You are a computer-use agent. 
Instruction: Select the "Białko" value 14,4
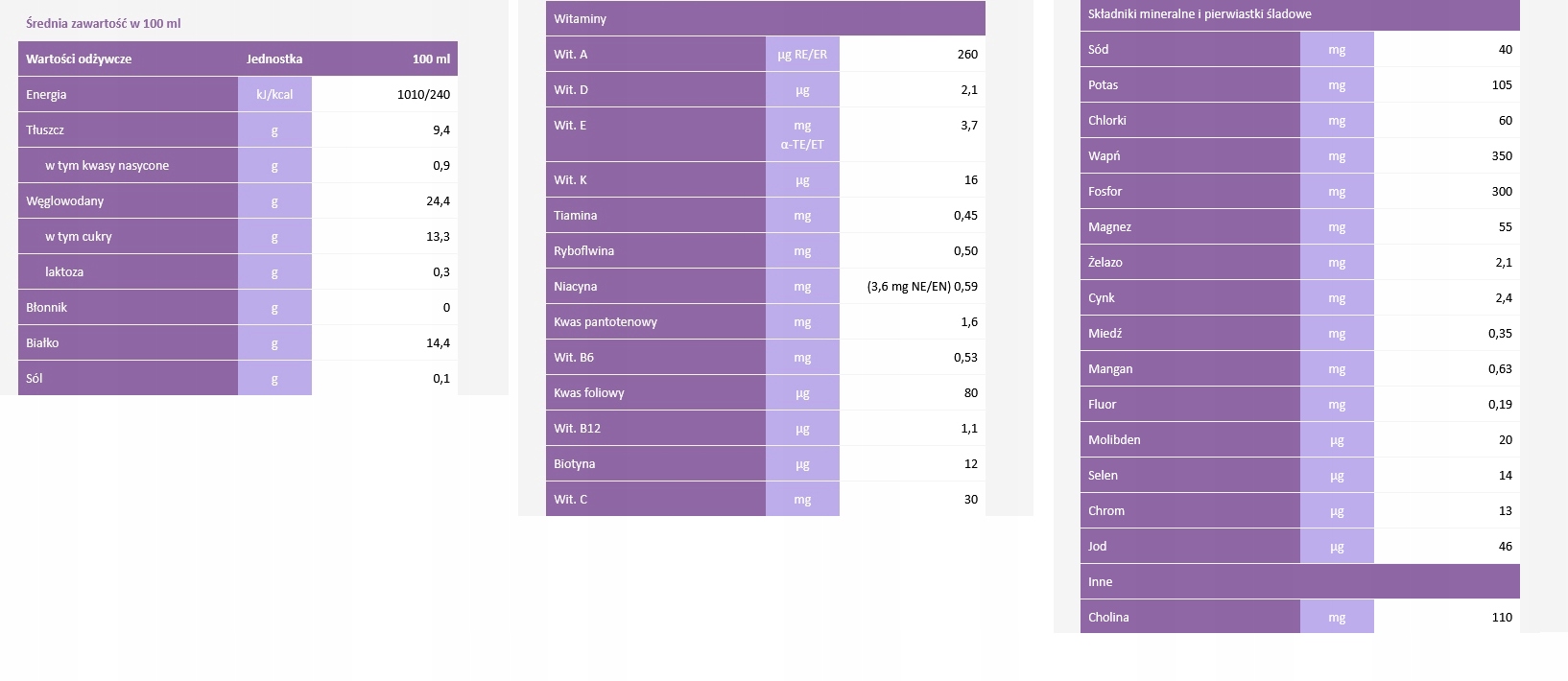[x=438, y=342]
